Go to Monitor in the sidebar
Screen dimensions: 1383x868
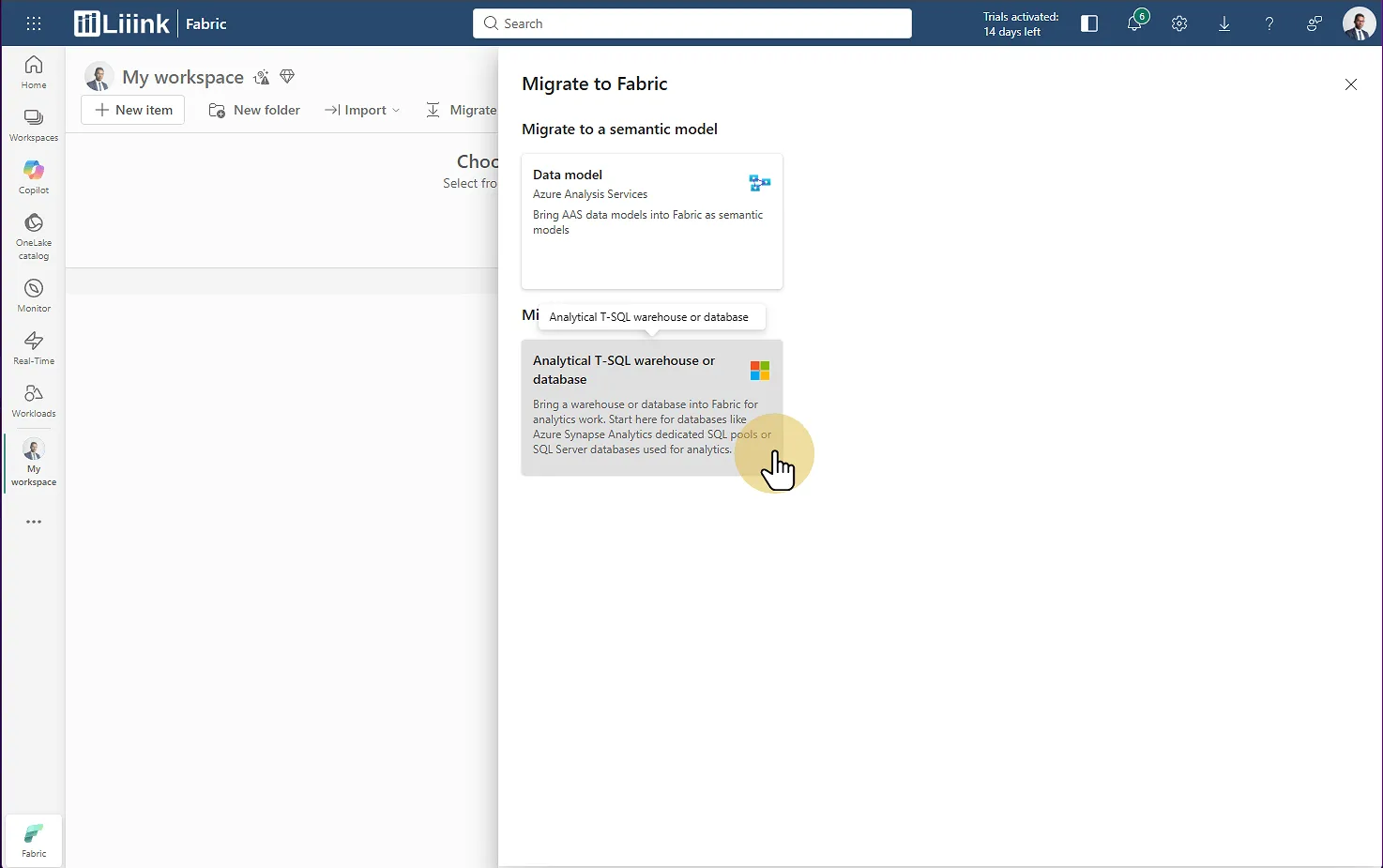point(34,295)
